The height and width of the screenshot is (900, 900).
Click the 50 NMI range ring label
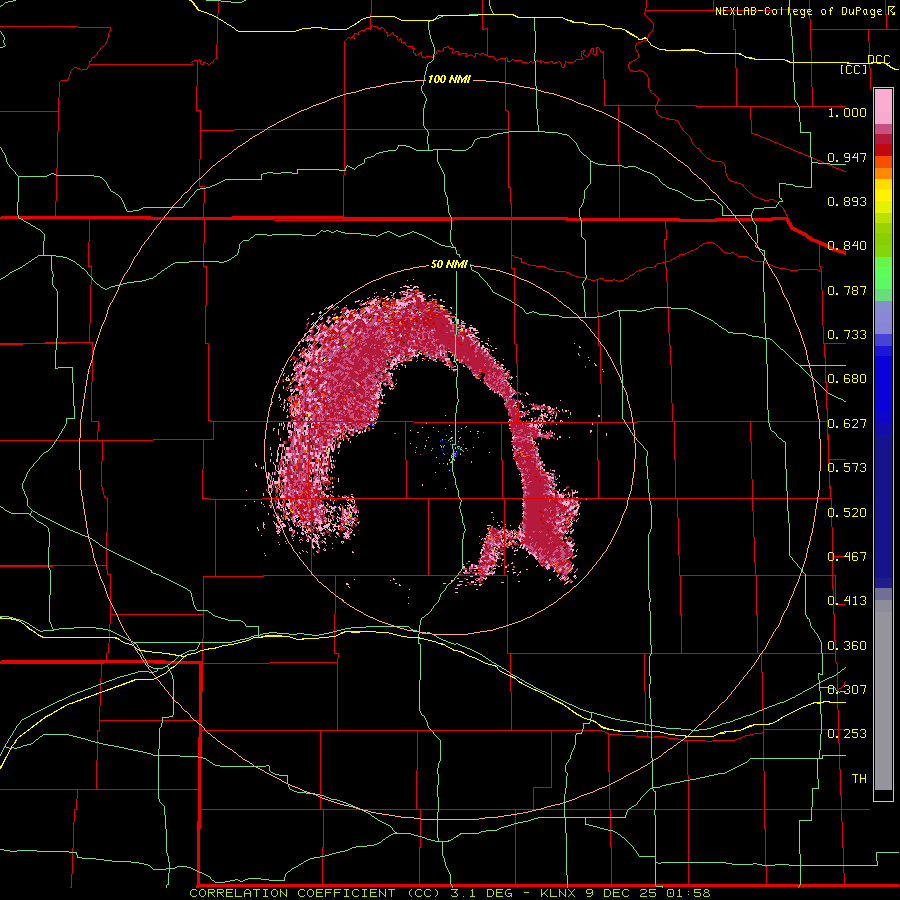point(449,264)
